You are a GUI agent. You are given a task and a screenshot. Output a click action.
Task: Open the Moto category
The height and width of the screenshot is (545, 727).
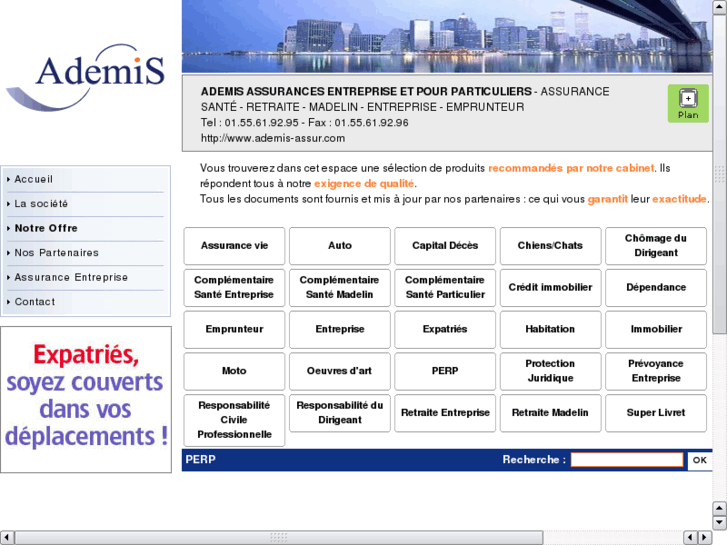point(234,371)
